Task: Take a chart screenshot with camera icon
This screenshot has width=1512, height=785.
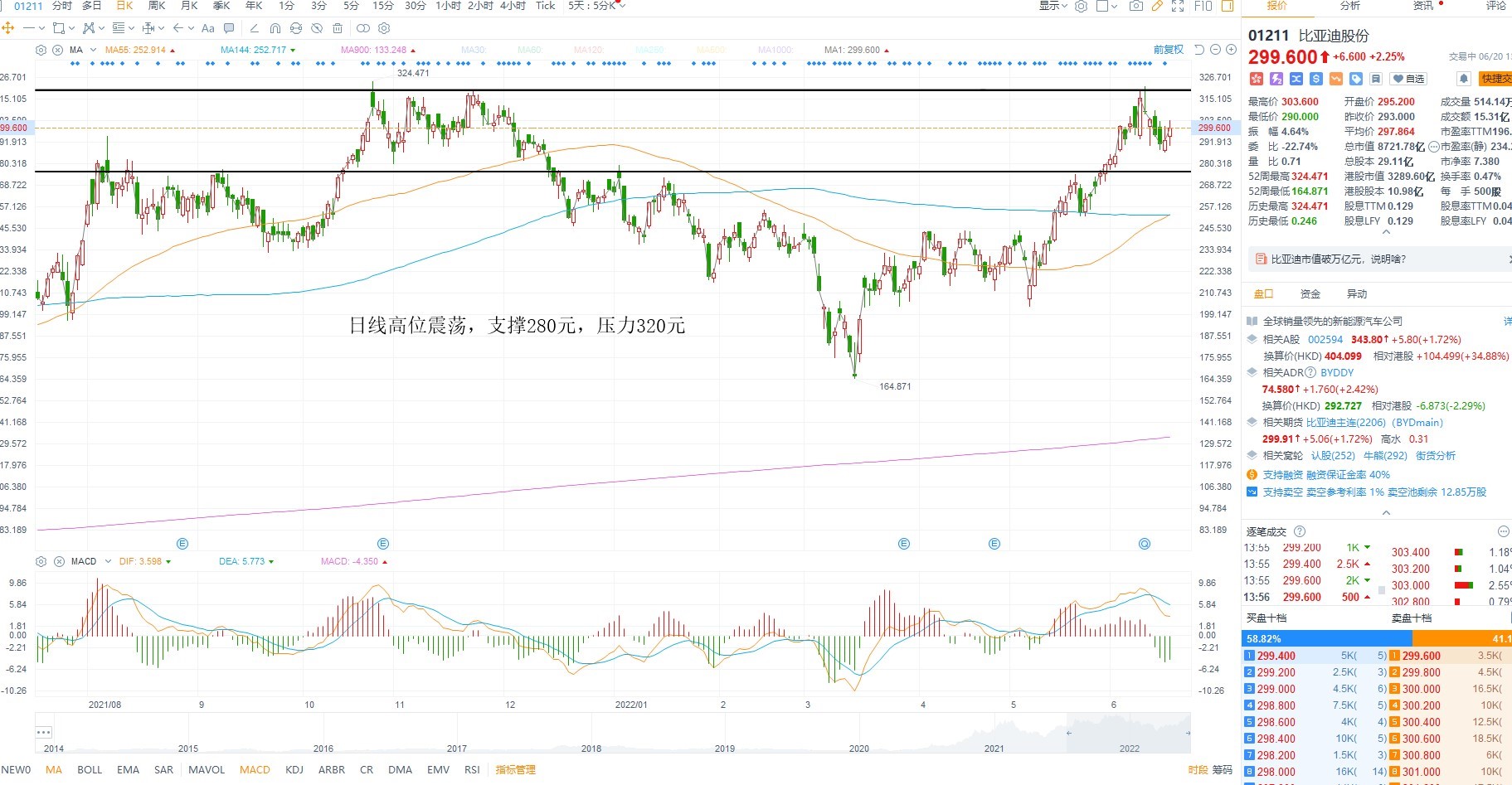Action: click(x=1136, y=6)
